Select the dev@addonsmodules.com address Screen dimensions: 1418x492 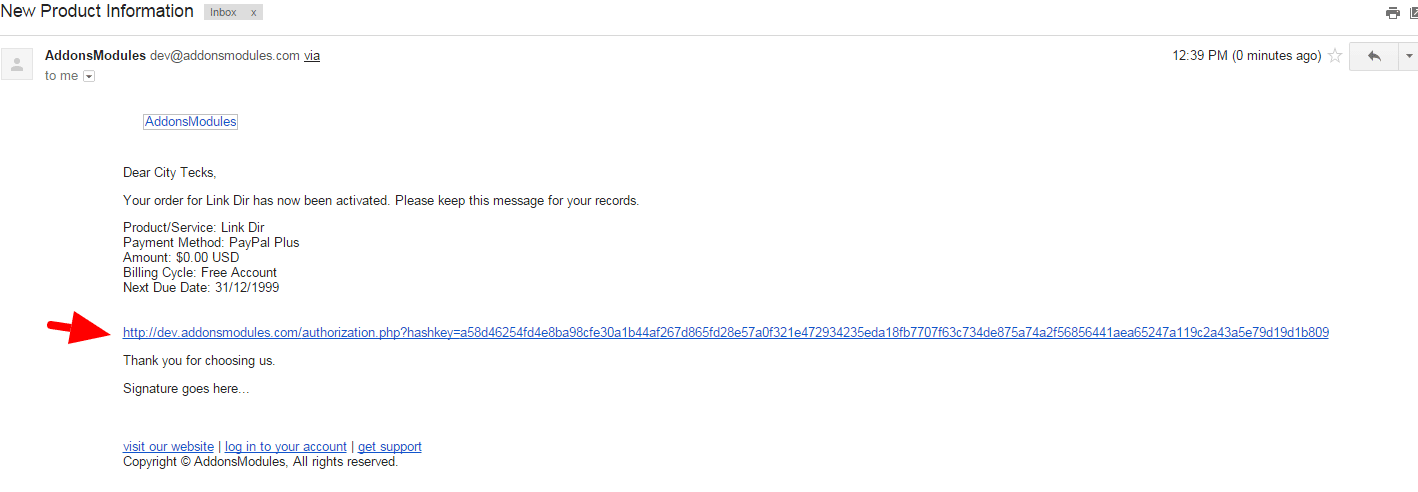point(225,56)
